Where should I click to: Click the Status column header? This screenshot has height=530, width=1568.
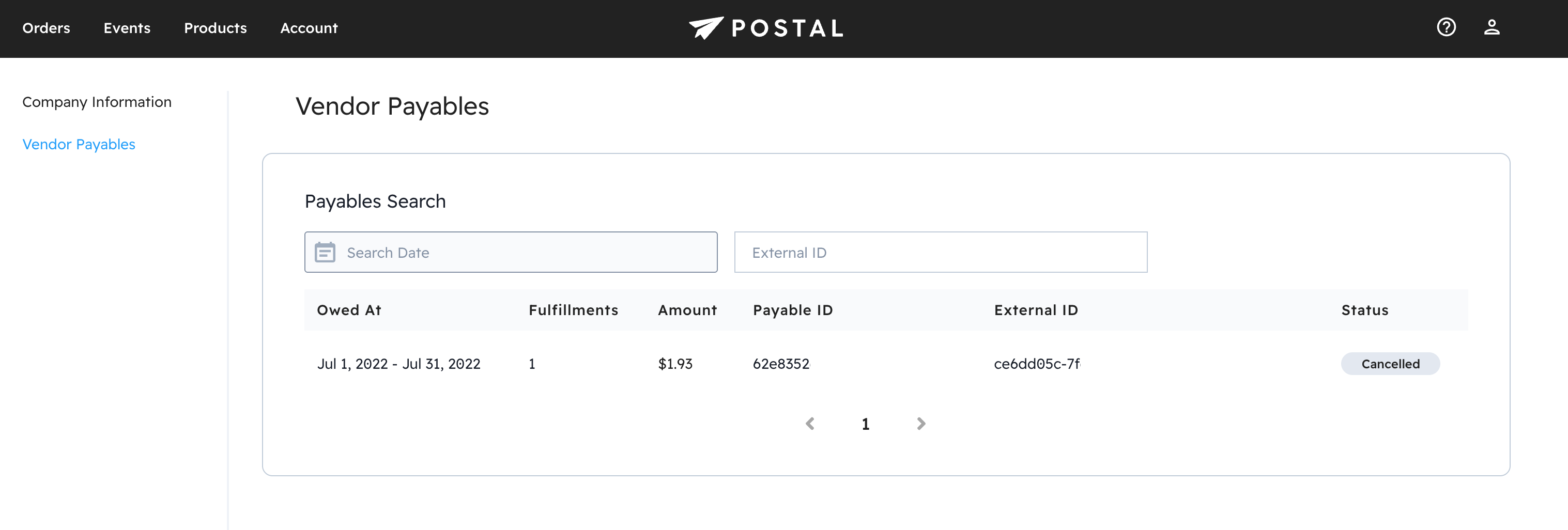click(1364, 310)
